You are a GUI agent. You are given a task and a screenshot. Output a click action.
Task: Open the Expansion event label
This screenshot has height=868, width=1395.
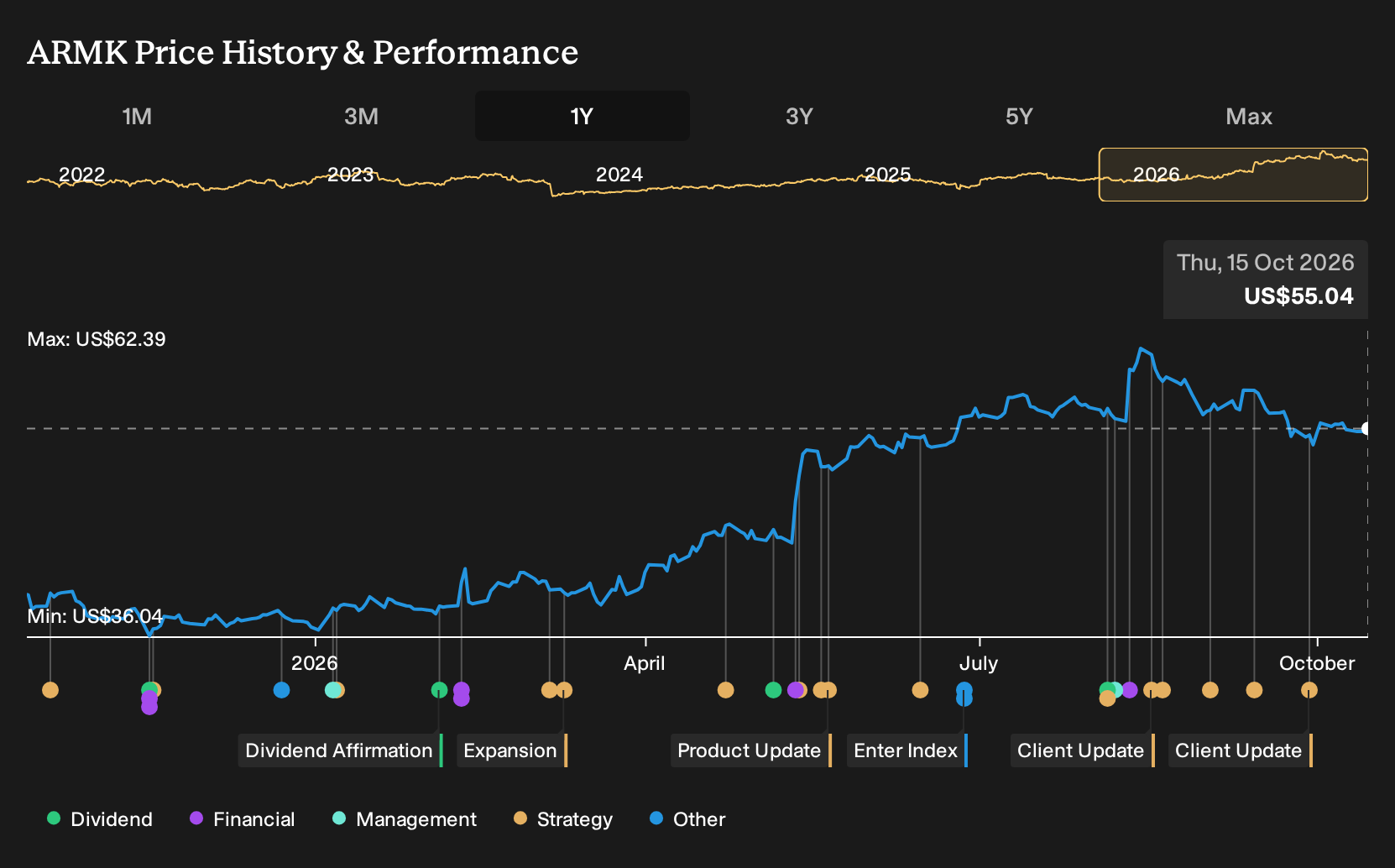point(511,750)
